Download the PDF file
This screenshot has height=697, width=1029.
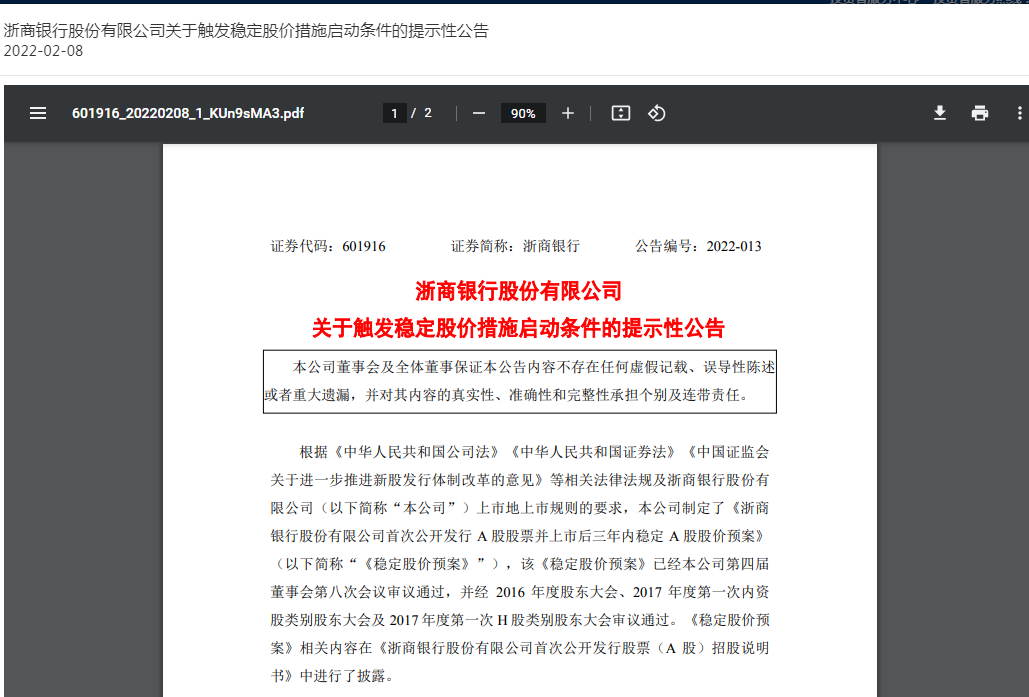pyautogui.click(x=940, y=114)
